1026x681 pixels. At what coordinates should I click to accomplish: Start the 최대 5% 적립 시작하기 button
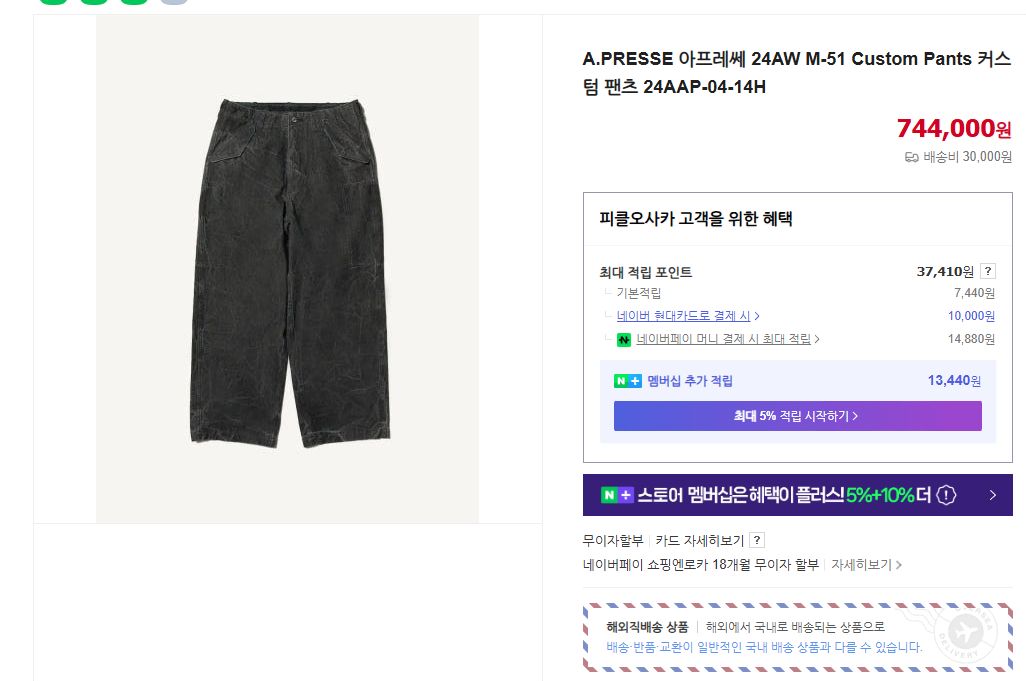(x=798, y=416)
